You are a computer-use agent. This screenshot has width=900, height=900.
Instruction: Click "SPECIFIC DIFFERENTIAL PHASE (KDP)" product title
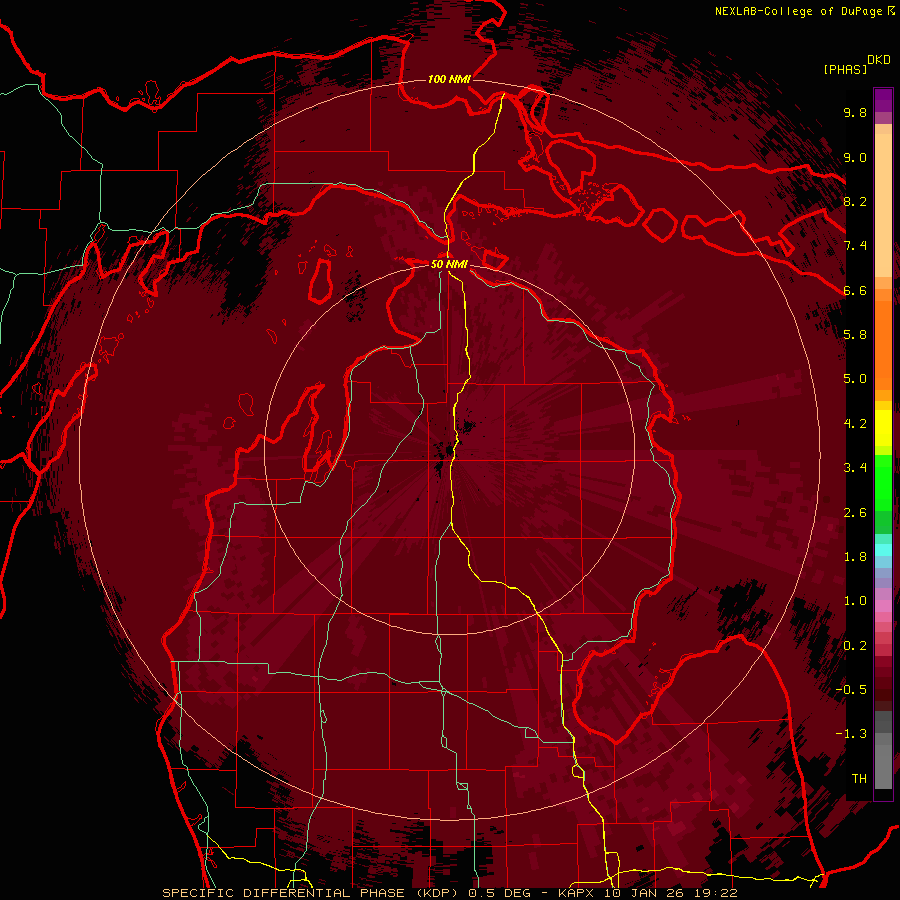pos(312,893)
